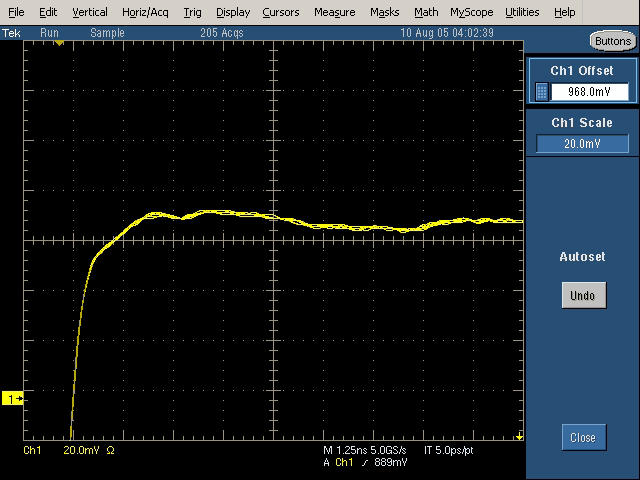The height and width of the screenshot is (480, 640).
Task: Switch to Buttons mode
Action: [x=611, y=41]
